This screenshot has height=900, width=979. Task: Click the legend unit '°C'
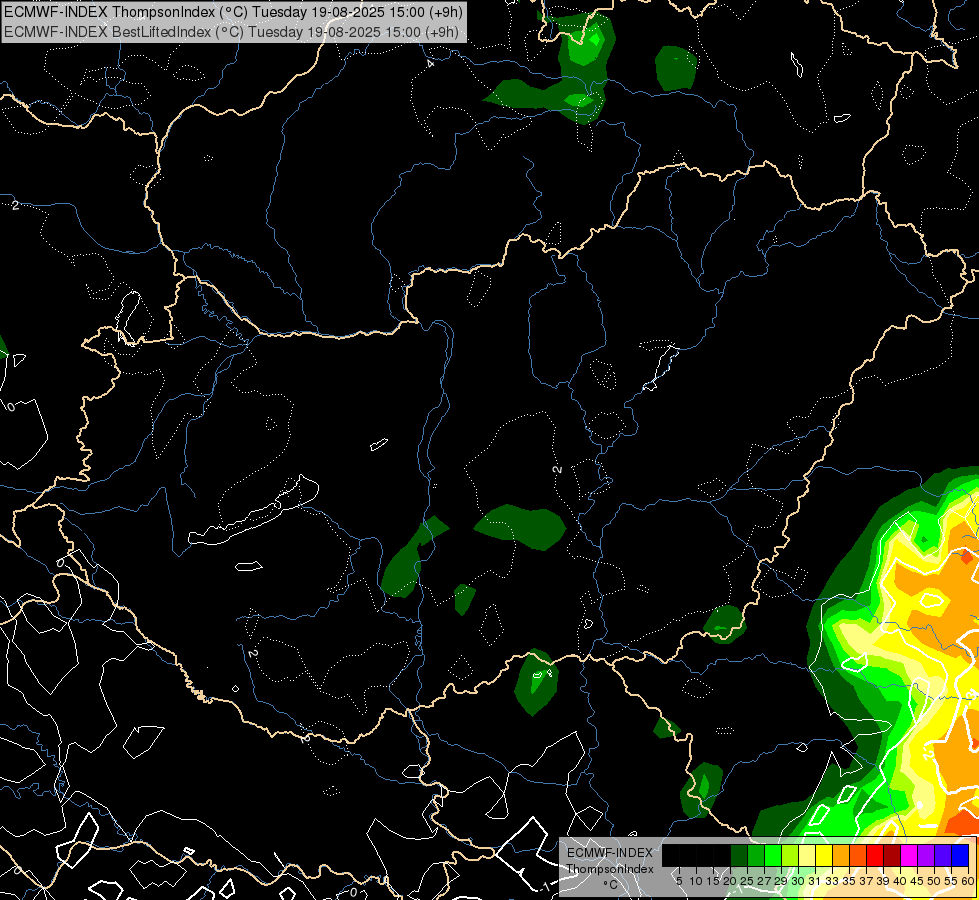[611, 885]
